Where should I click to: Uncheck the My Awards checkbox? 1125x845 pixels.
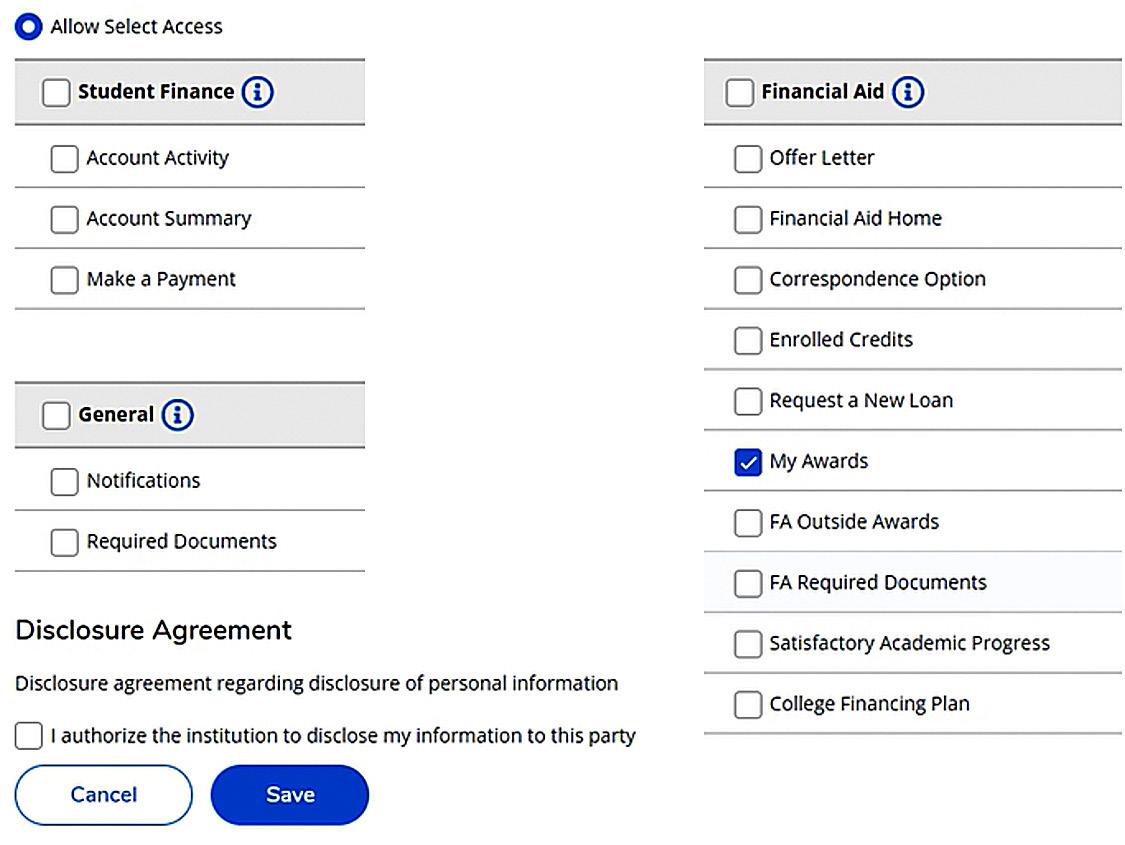point(747,462)
